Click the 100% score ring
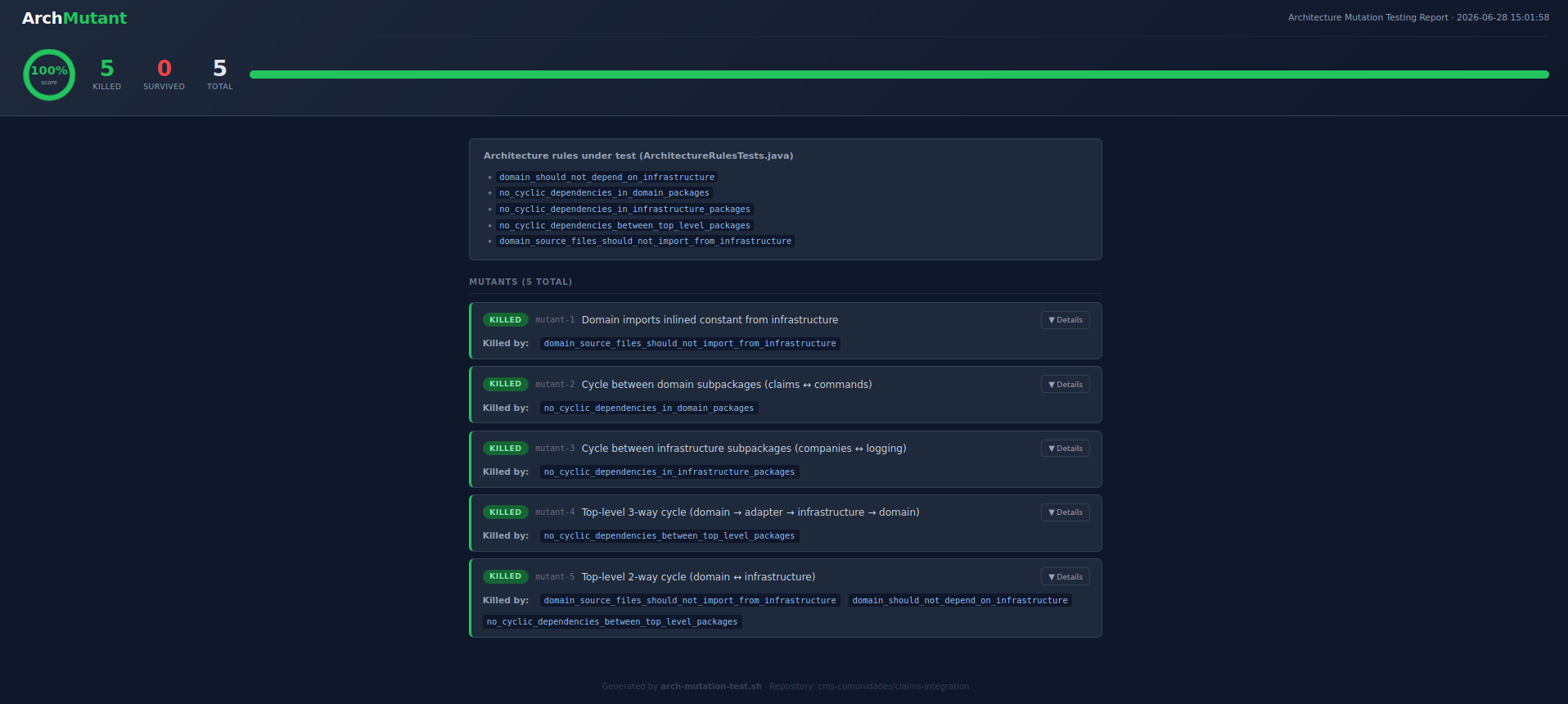 click(49, 74)
